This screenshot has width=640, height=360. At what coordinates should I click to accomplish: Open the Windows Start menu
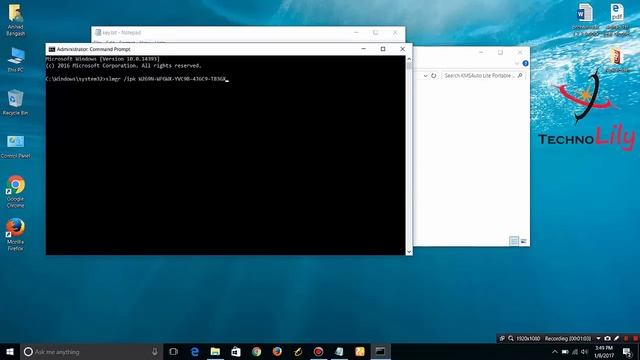[x=10, y=351]
